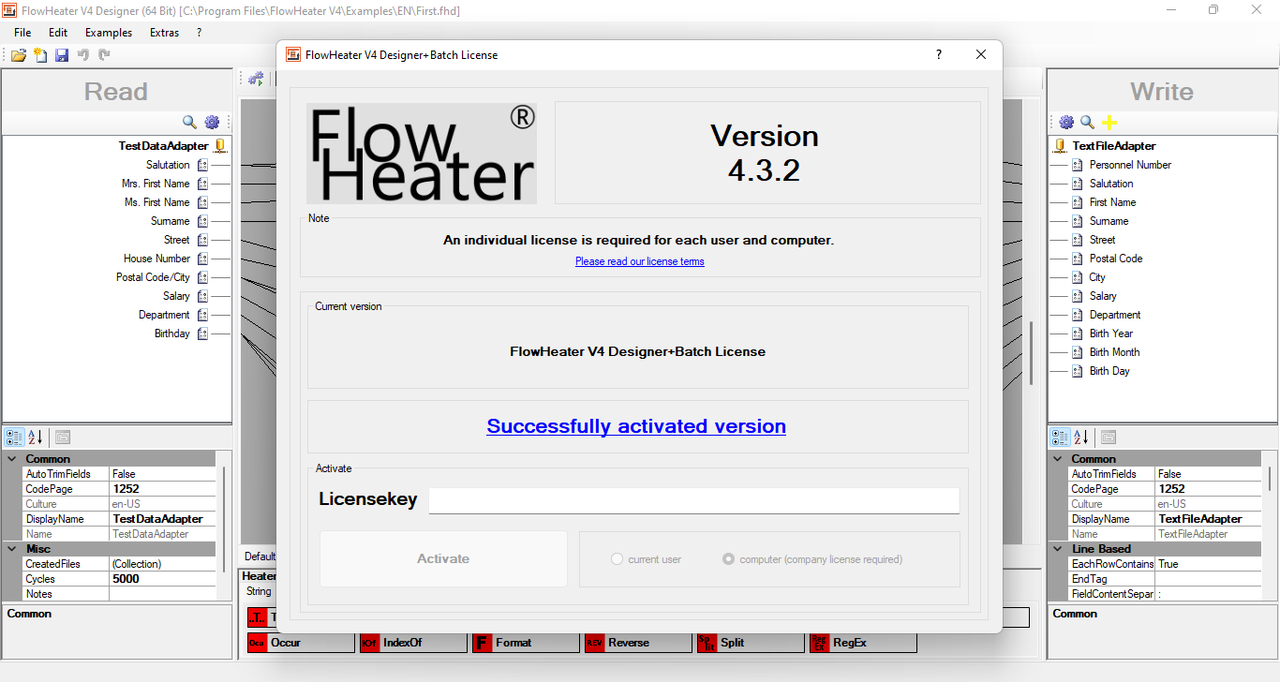Select AutoTrimFields value 'False' in Read properties
The width and height of the screenshot is (1280, 682).
point(163,474)
